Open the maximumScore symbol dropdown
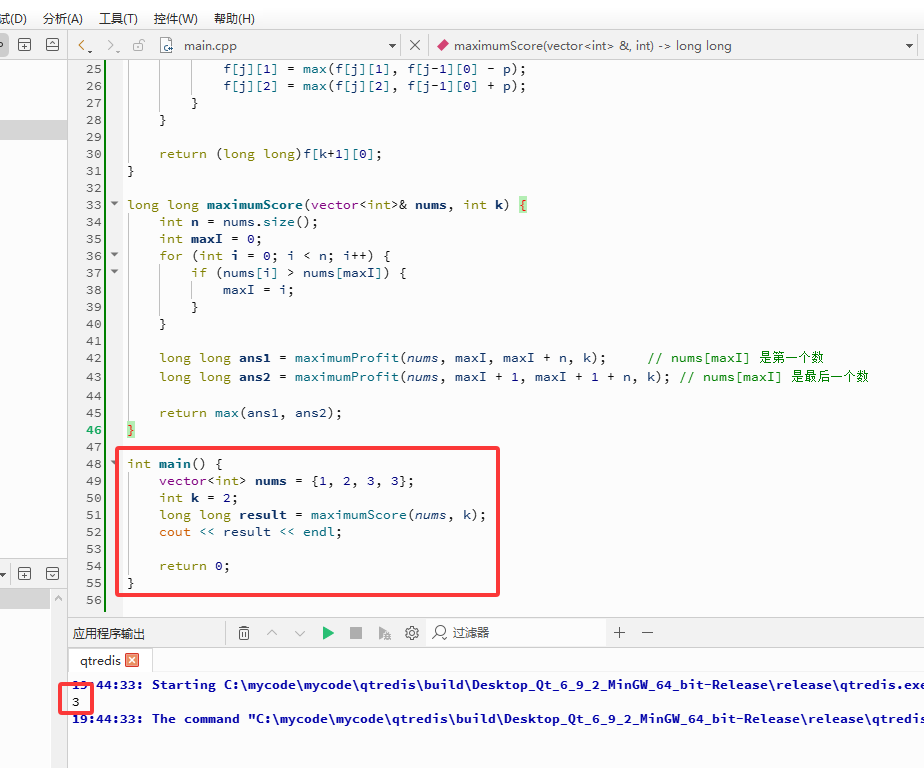This screenshot has width=924, height=768. click(909, 45)
